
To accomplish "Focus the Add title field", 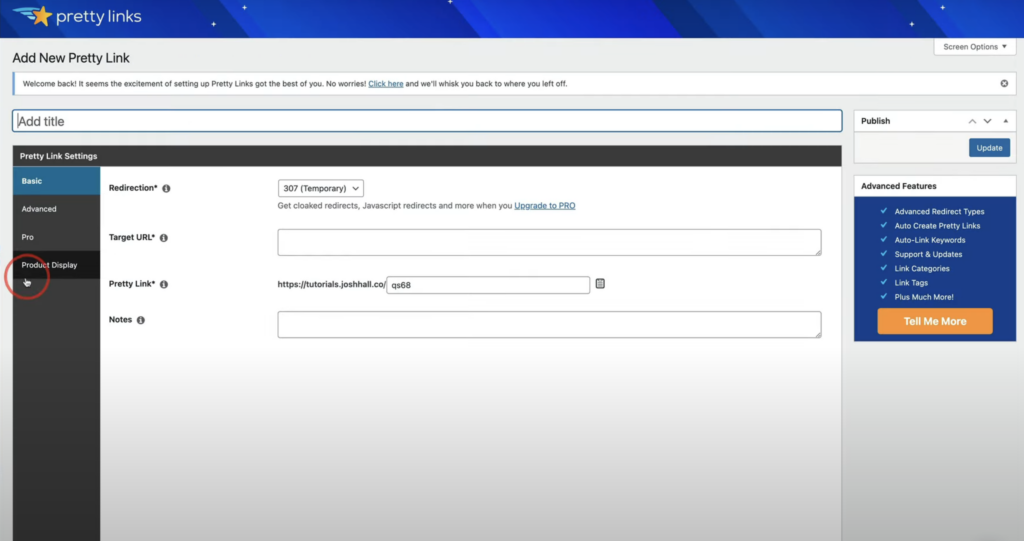I will 427,121.
